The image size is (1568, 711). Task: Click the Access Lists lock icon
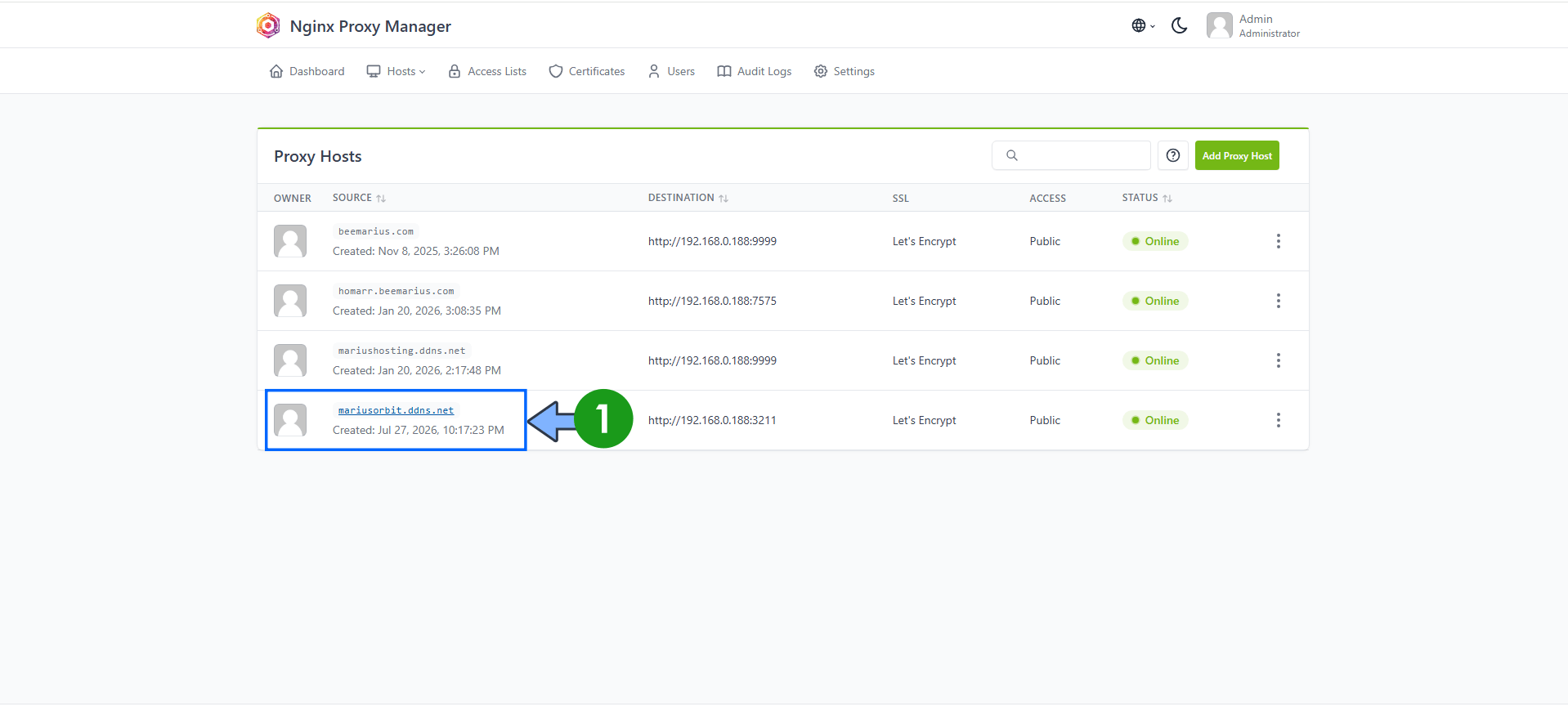(455, 71)
